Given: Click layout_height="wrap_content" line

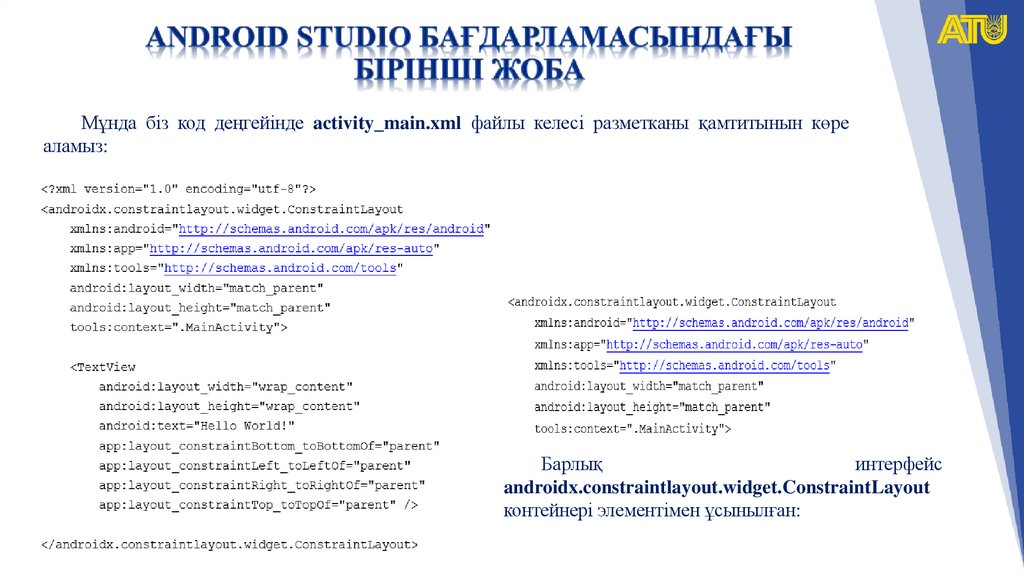Looking at the screenshot, I should click(229, 406).
